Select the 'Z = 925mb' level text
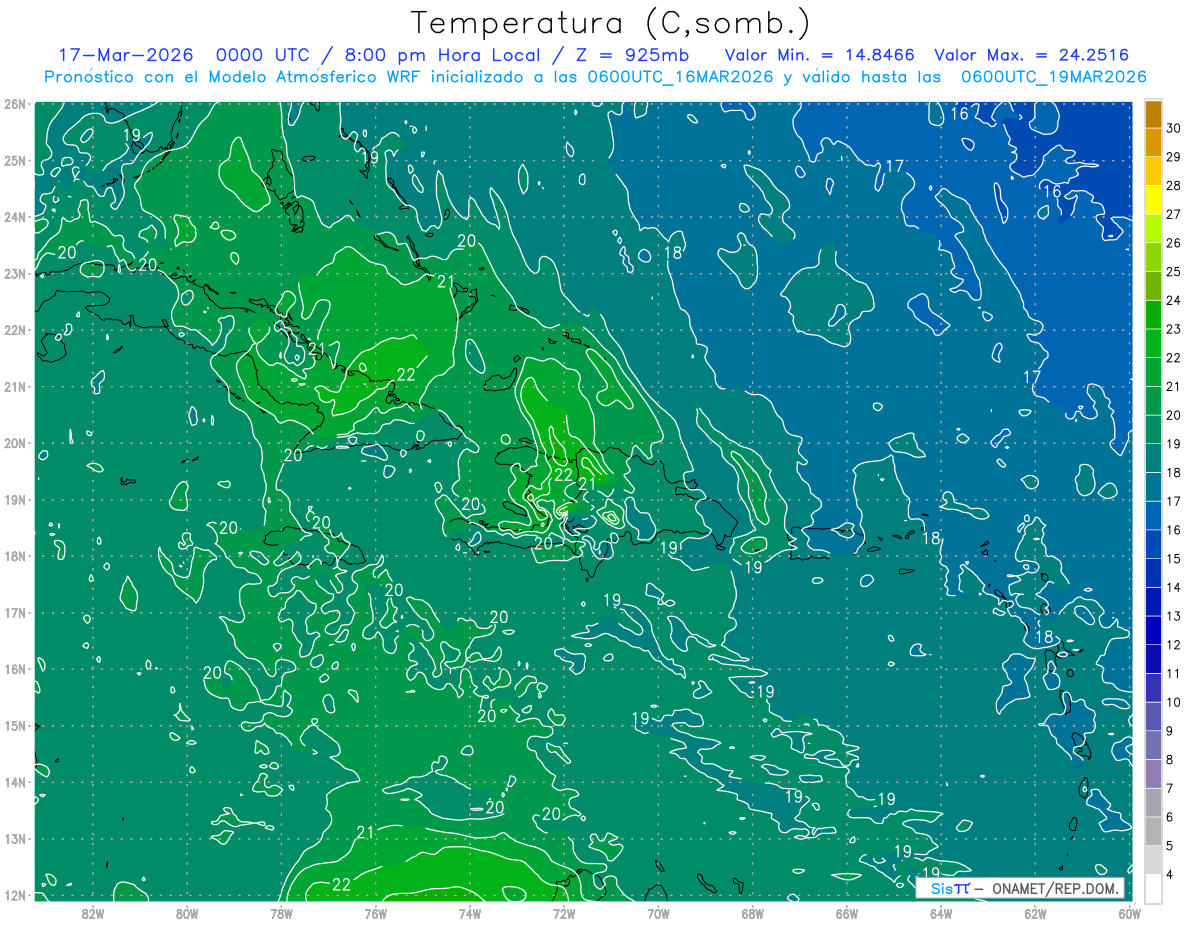The image size is (1200, 927). pyautogui.click(x=632, y=55)
